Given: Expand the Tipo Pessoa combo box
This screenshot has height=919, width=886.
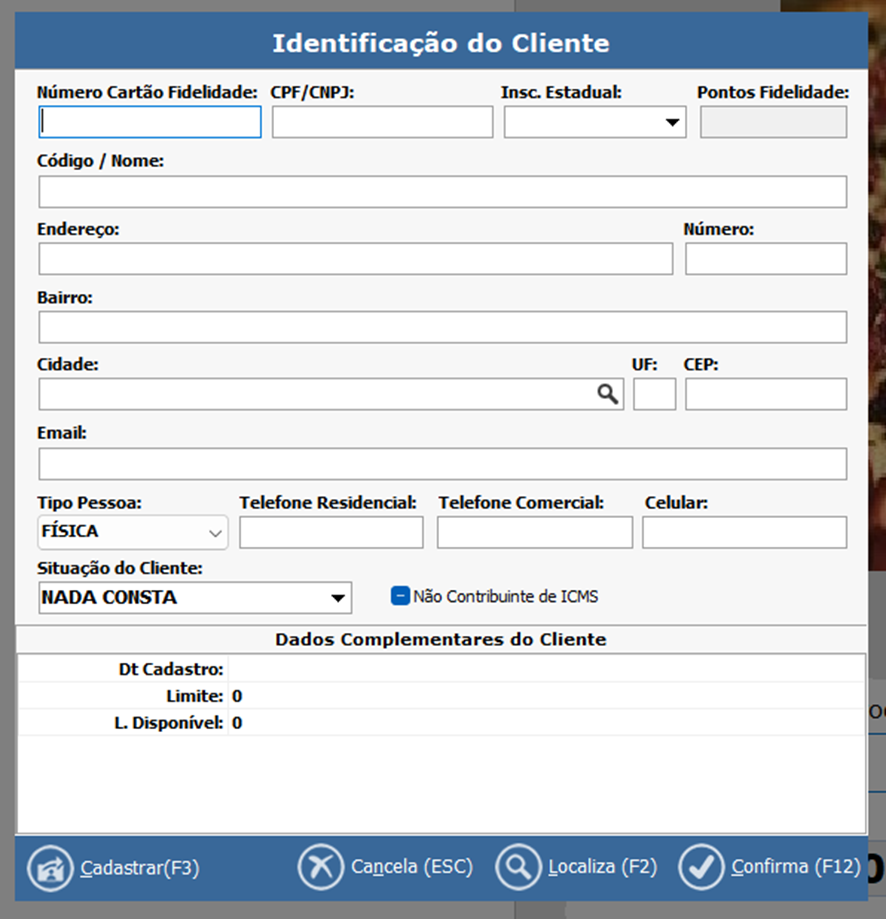Looking at the screenshot, I should coord(214,532).
